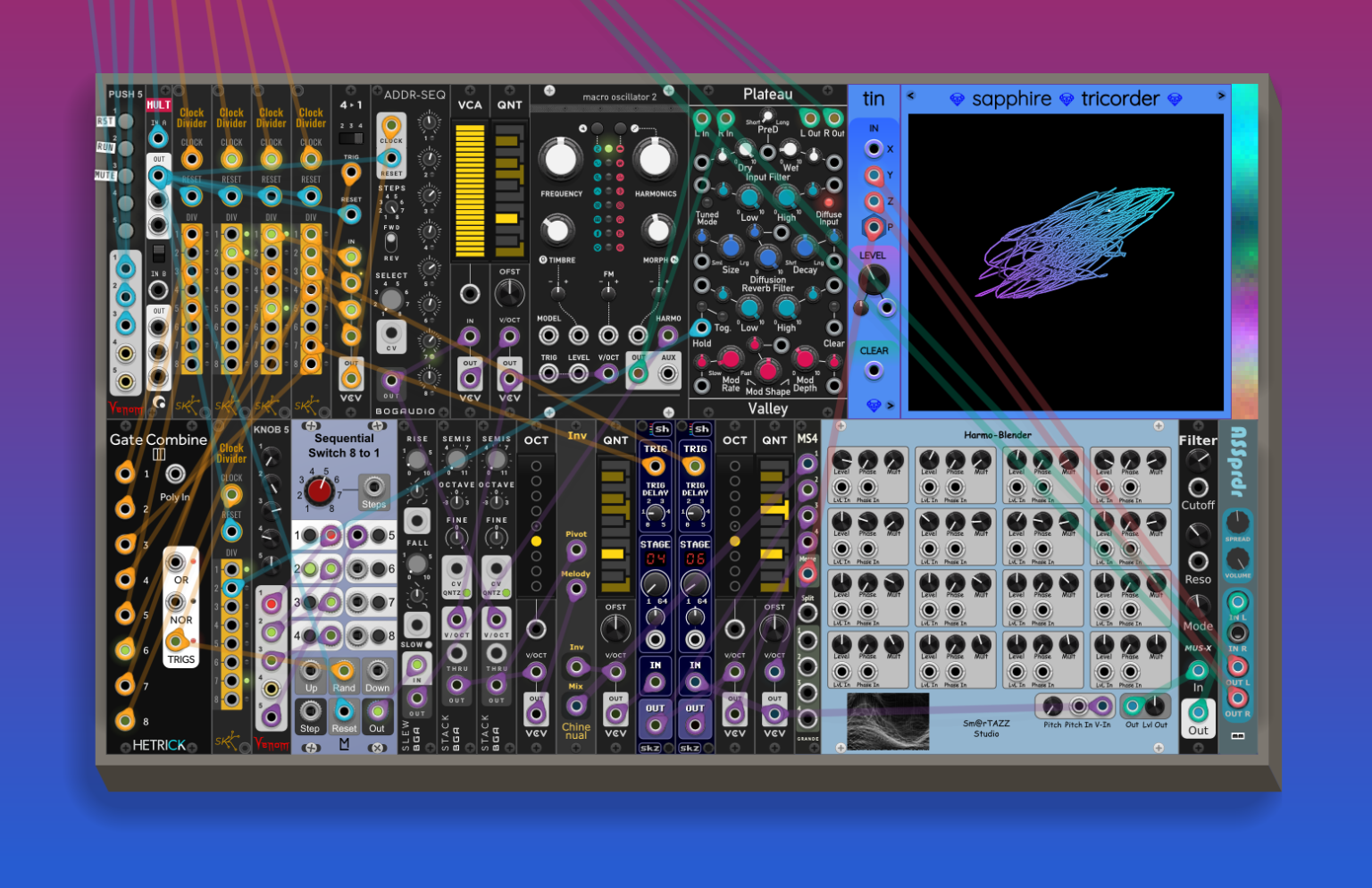The width and height of the screenshot is (1372, 888).
Task: Click the sapphire tricorder 3D display
Action: click(x=1066, y=262)
